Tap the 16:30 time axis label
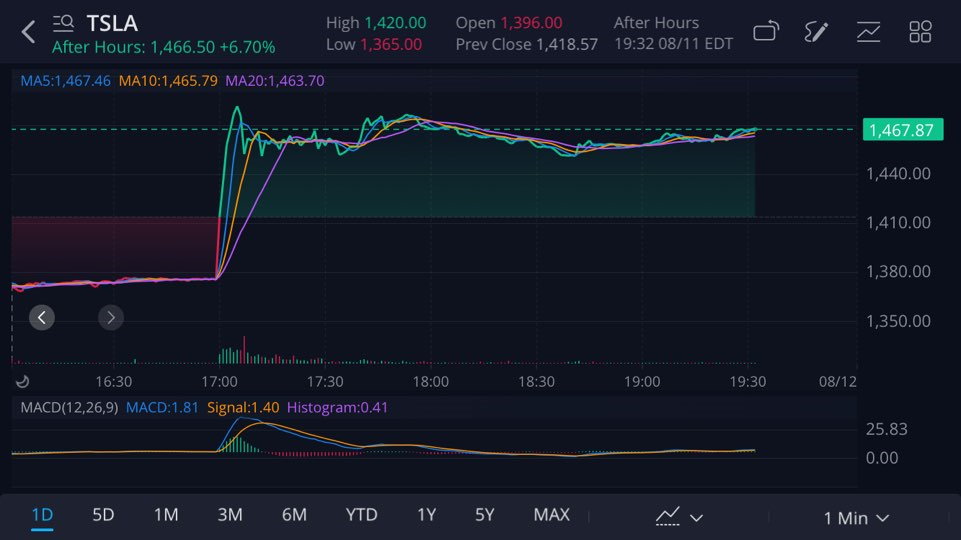Image resolution: width=961 pixels, height=540 pixels. coord(114,382)
